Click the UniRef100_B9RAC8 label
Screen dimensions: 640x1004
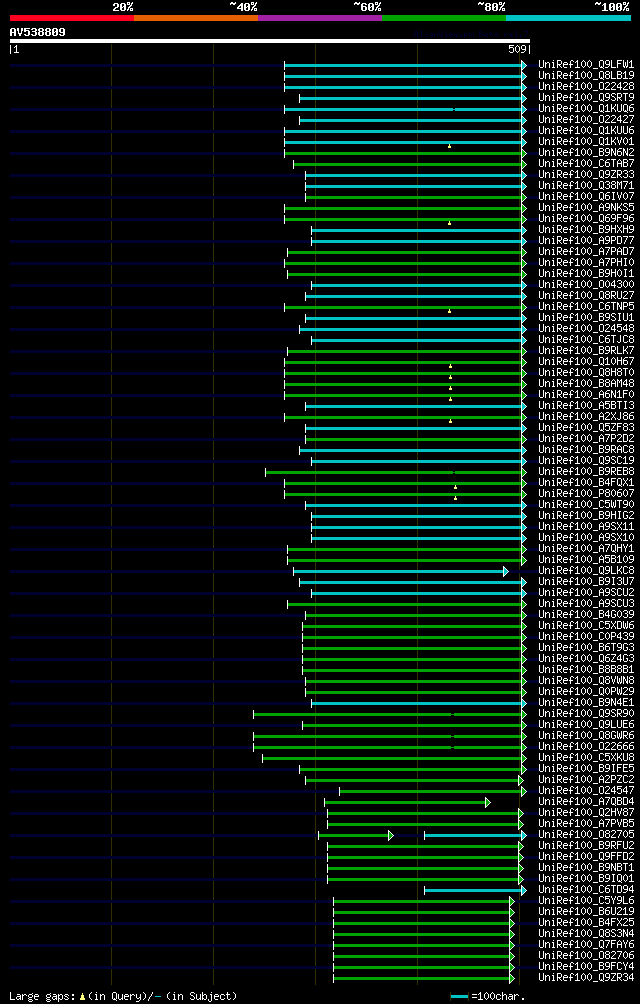(586, 449)
